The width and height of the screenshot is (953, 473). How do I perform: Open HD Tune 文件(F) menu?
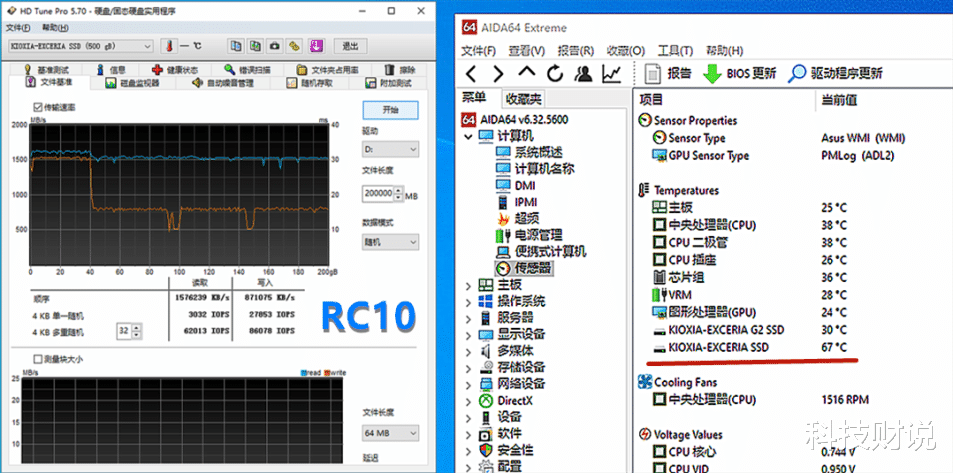tap(18, 28)
